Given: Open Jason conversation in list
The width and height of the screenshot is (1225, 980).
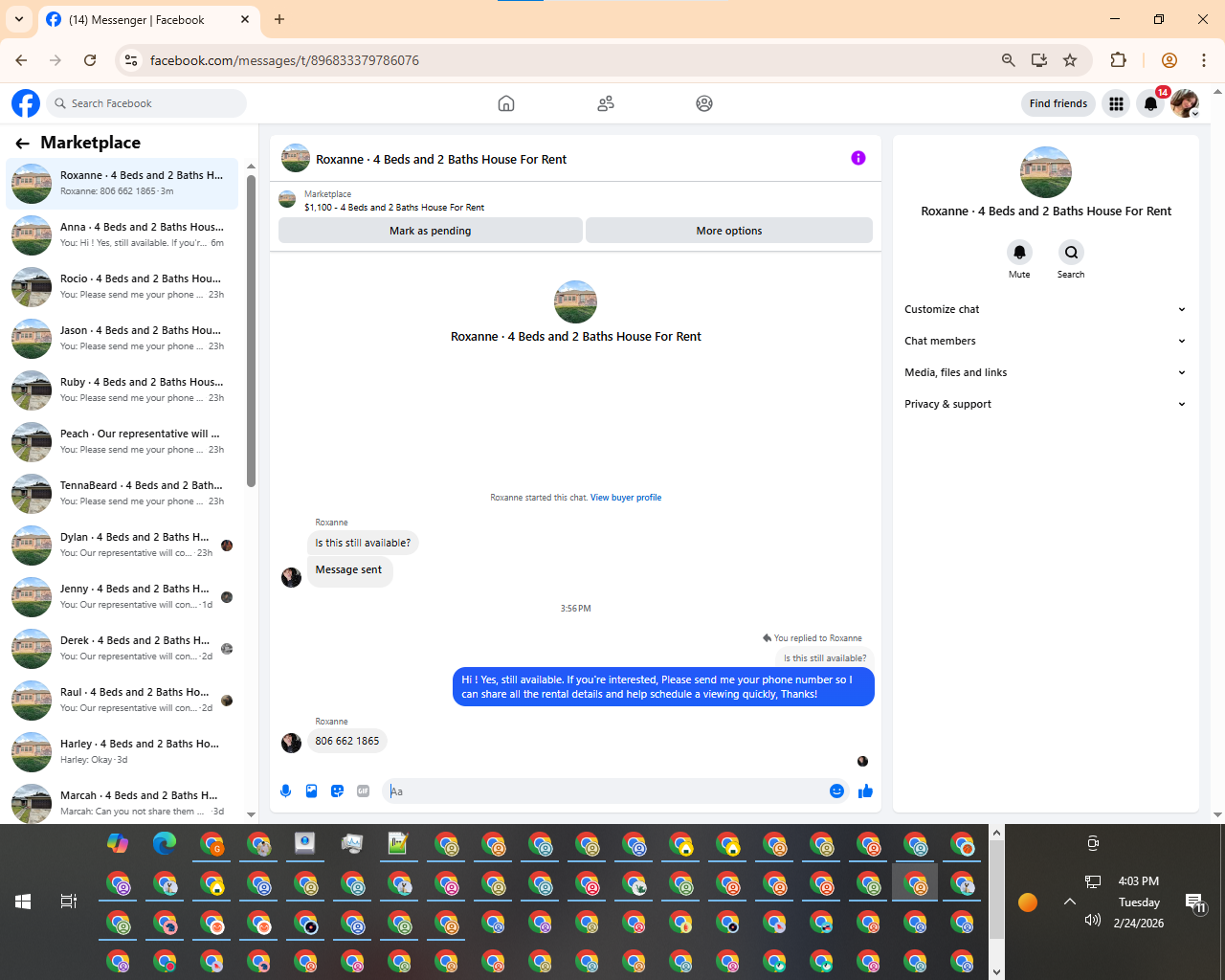Looking at the screenshot, I should tap(122, 338).
